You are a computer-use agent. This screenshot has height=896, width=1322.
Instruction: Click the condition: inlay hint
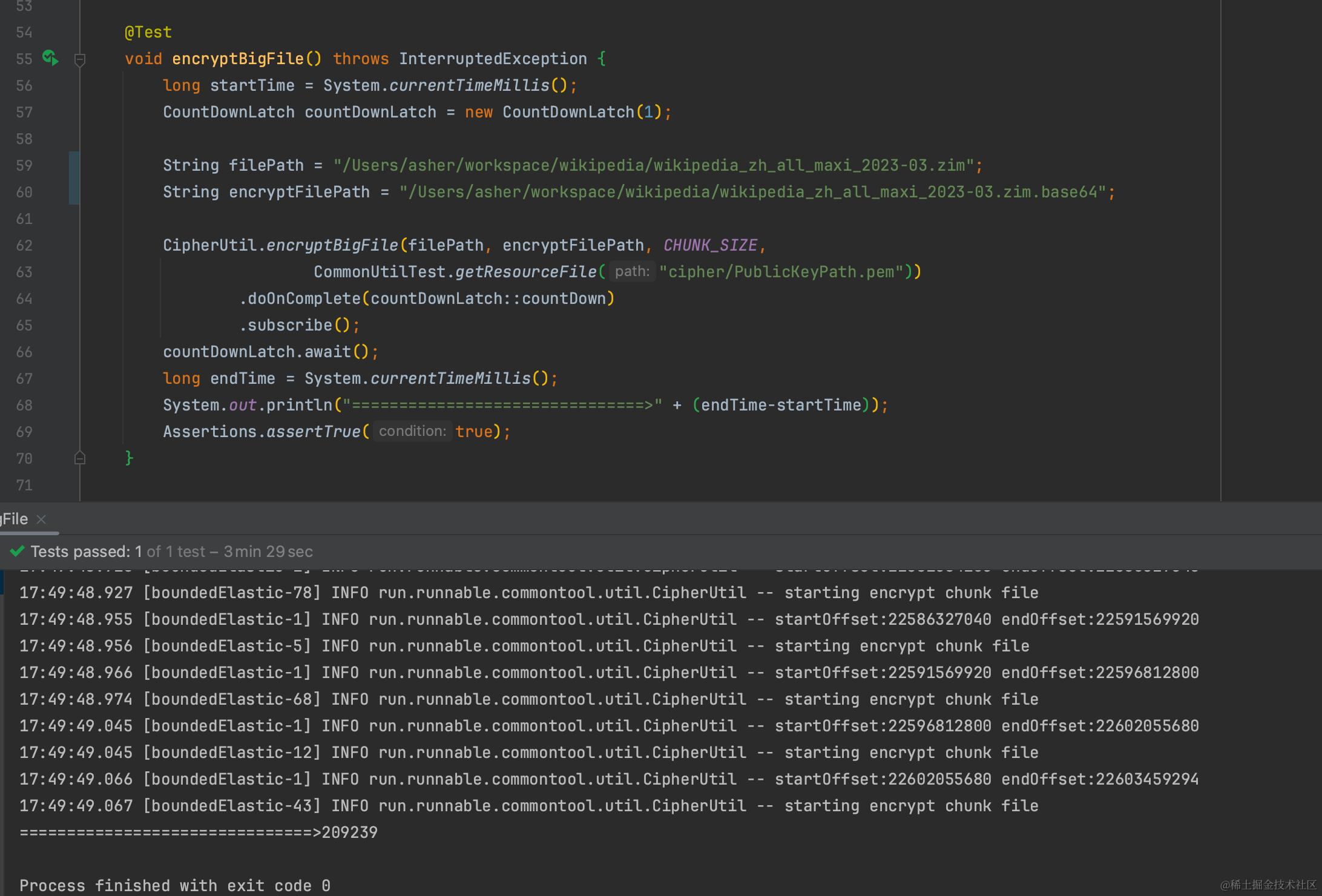[x=412, y=432]
